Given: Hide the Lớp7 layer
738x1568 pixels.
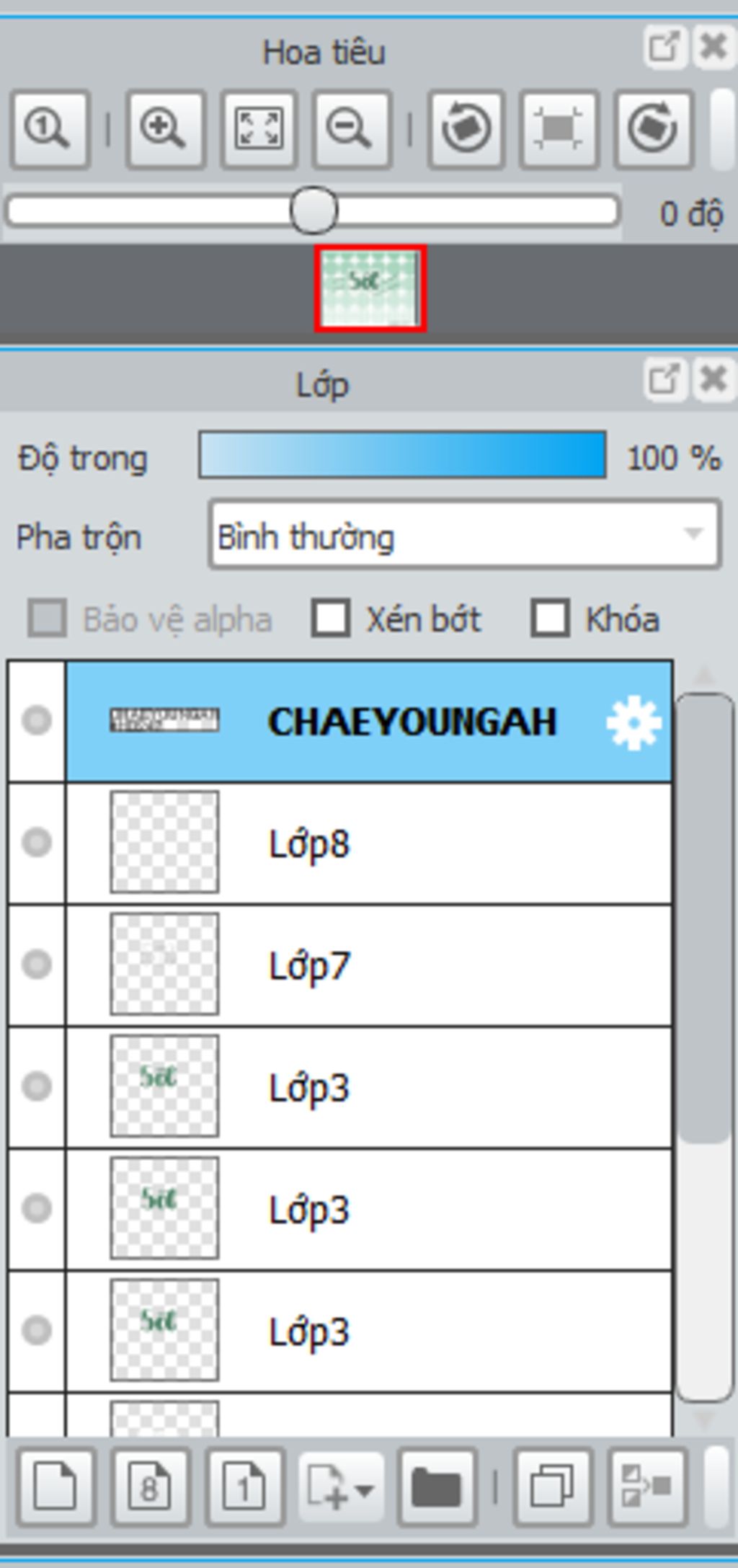Looking at the screenshot, I should (36, 964).
